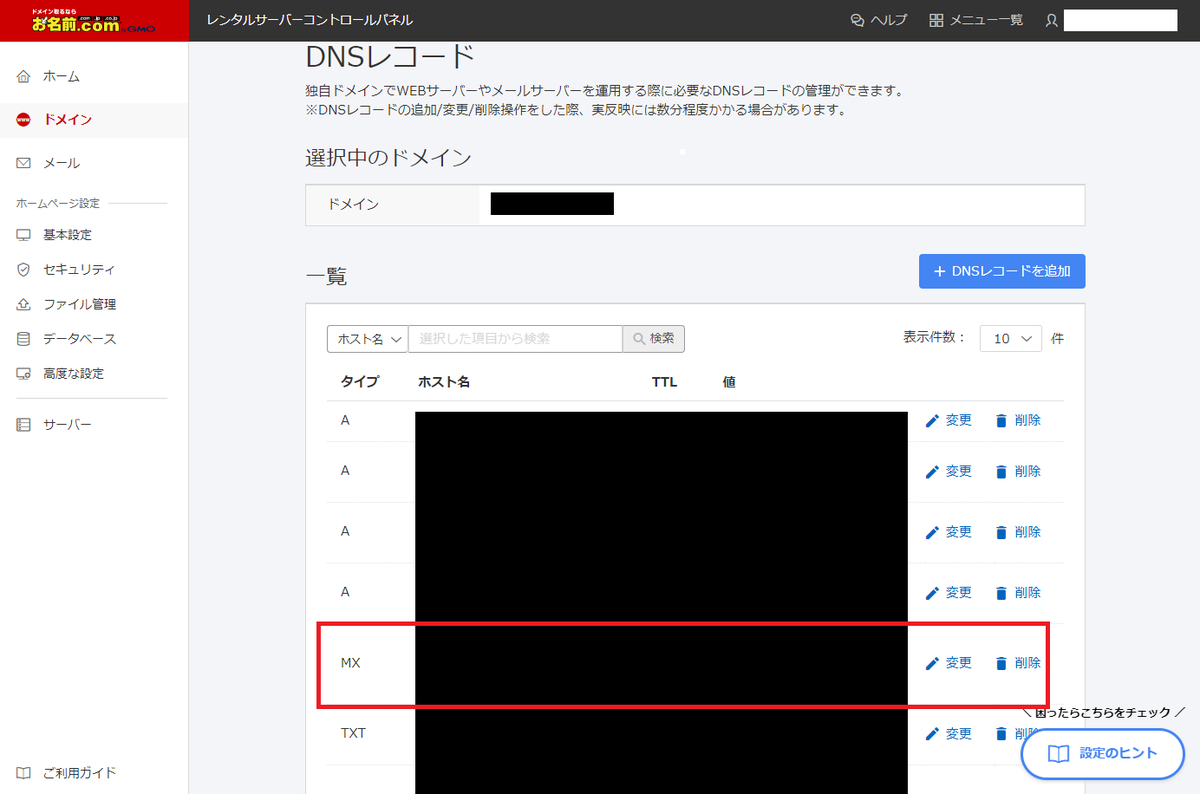Open the ホスト名 search filter dropdown
This screenshot has width=1200, height=794.
[x=367, y=339]
